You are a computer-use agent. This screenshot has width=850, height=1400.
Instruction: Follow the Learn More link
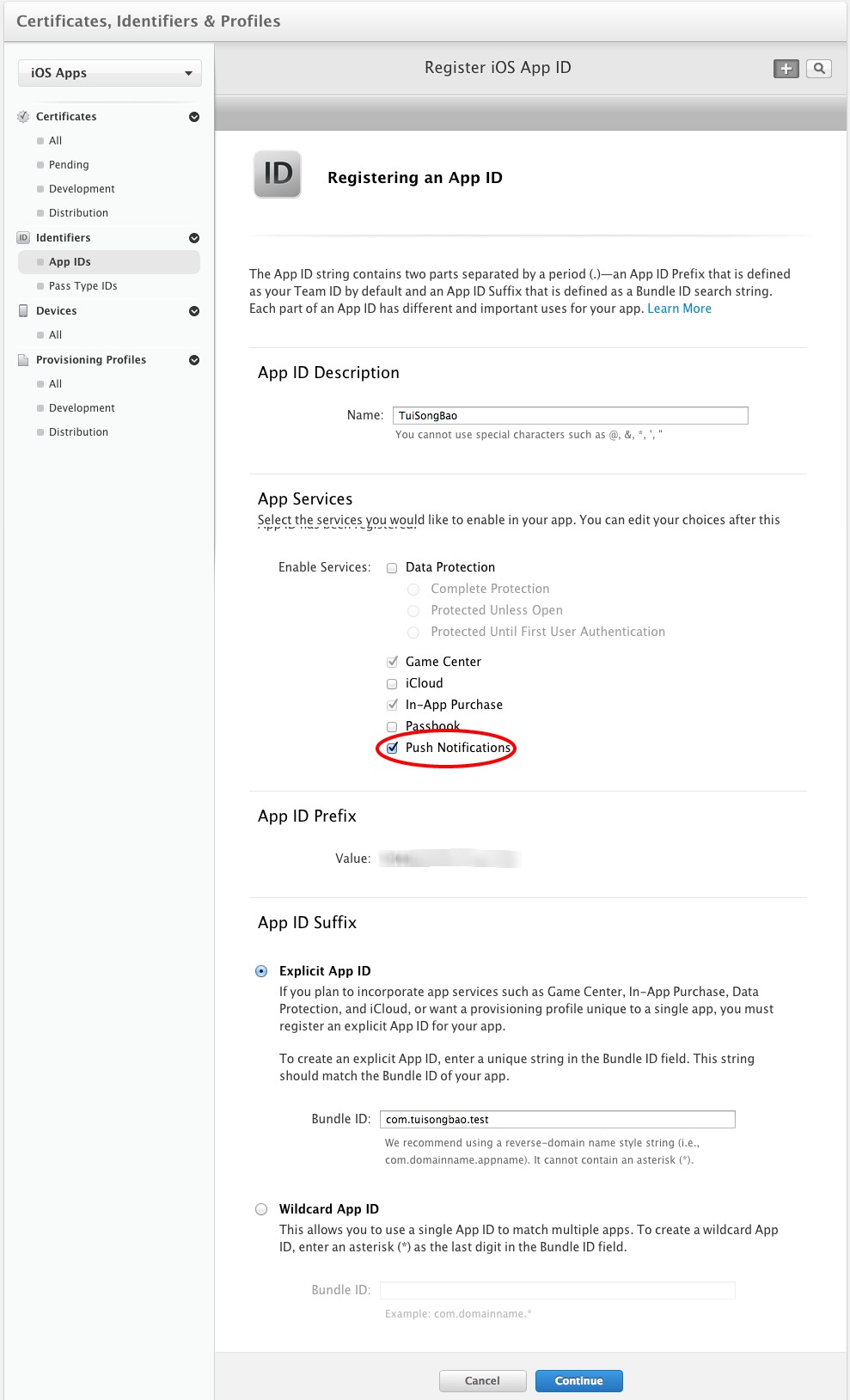(679, 309)
